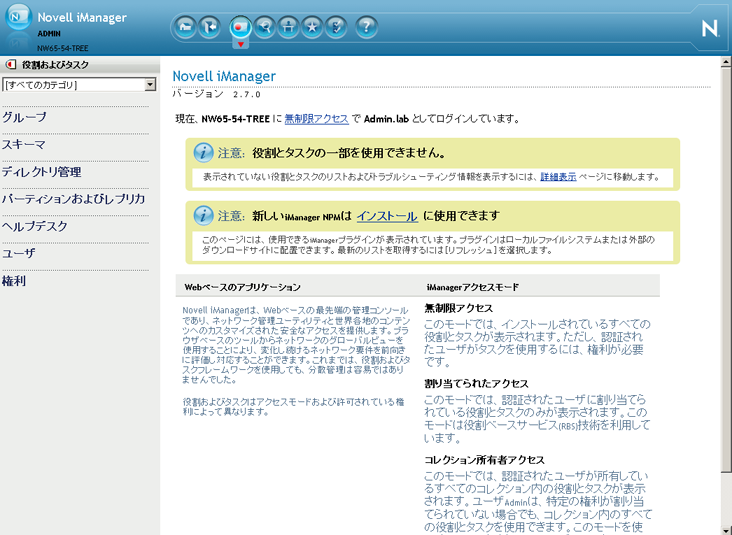The width and height of the screenshot is (732, 535).
Task: Click the 無制限アクセス section heading
Action: (458, 308)
